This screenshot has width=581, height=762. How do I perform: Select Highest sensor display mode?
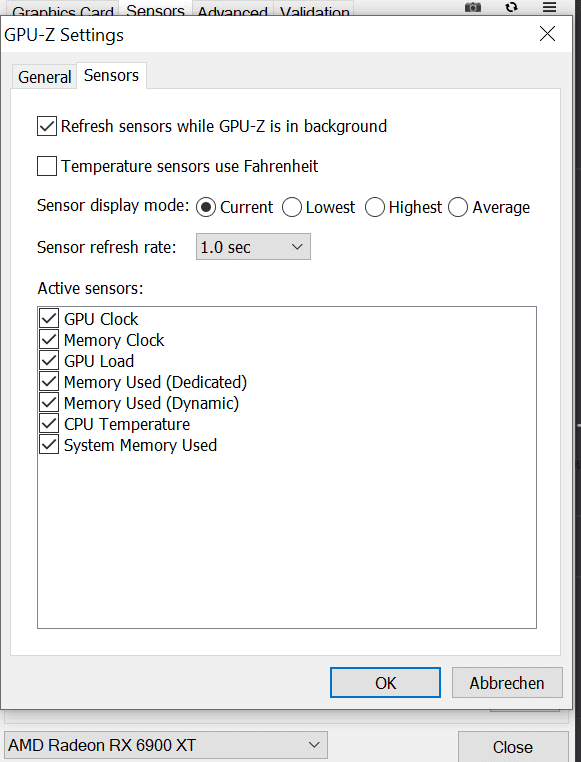click(375, 208)
